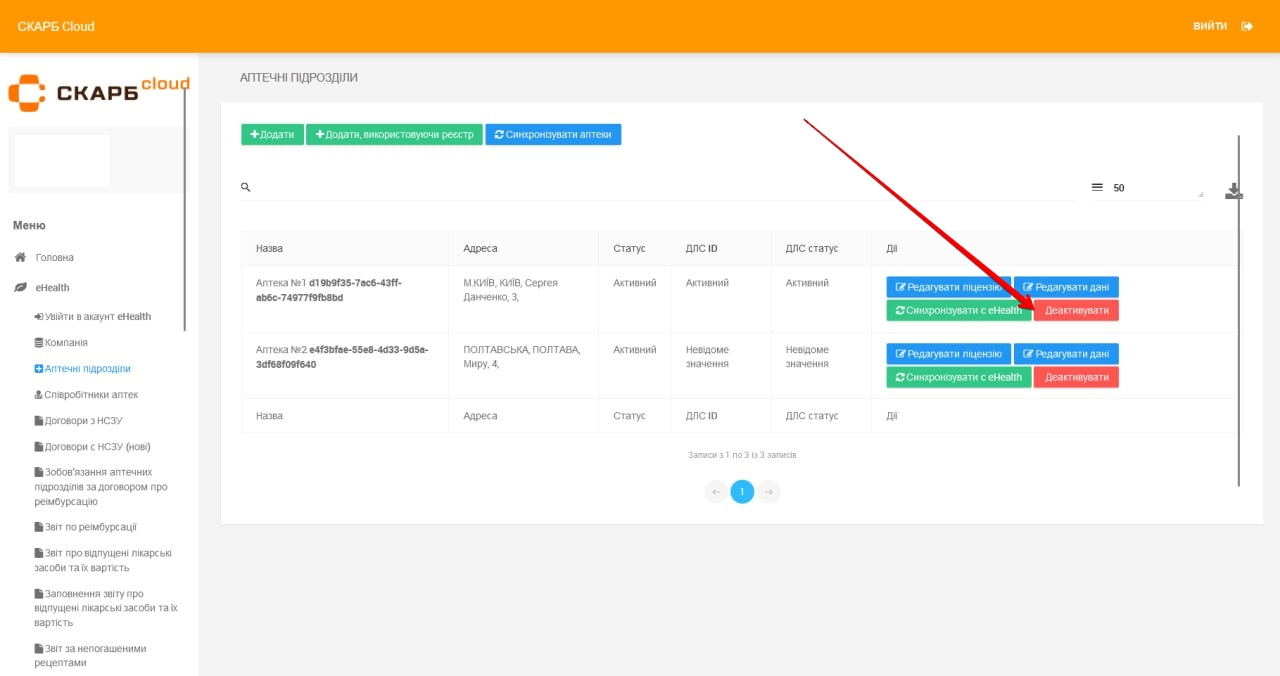Click the table search input field
This screenshot has width=1280, height=676.
[x=660, y=187]
